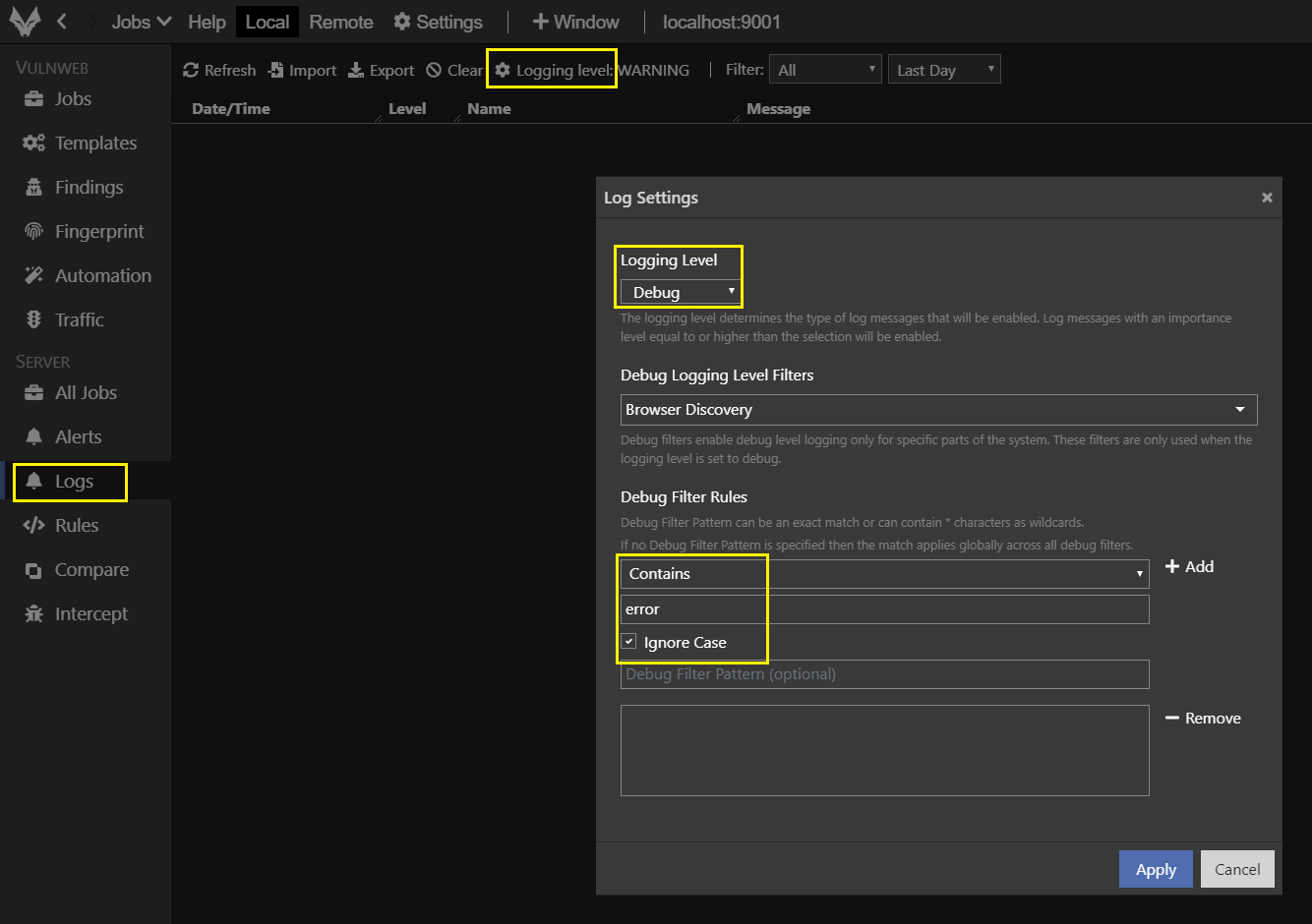
Task: Switch to the Remote tab
Action: click(340, 22)
